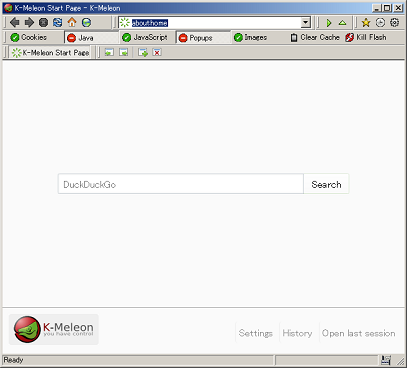Open new tab with green arrow icon

point(143,52)
